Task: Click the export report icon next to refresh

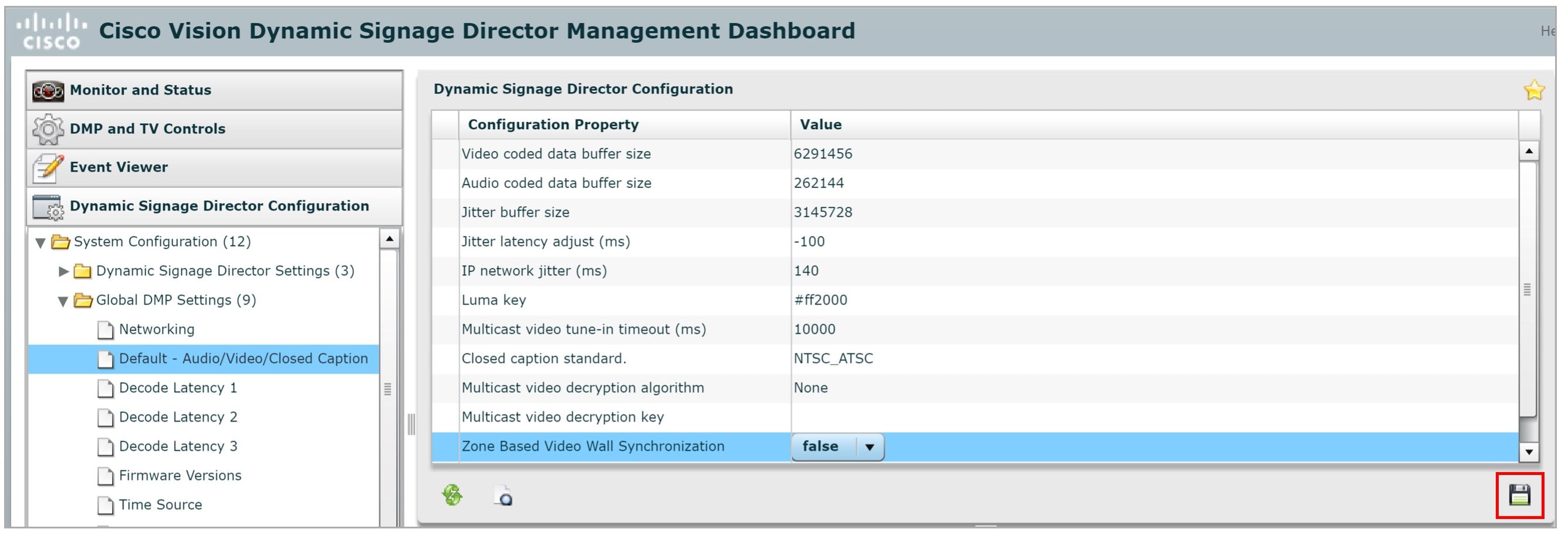Action: (503, 496)
